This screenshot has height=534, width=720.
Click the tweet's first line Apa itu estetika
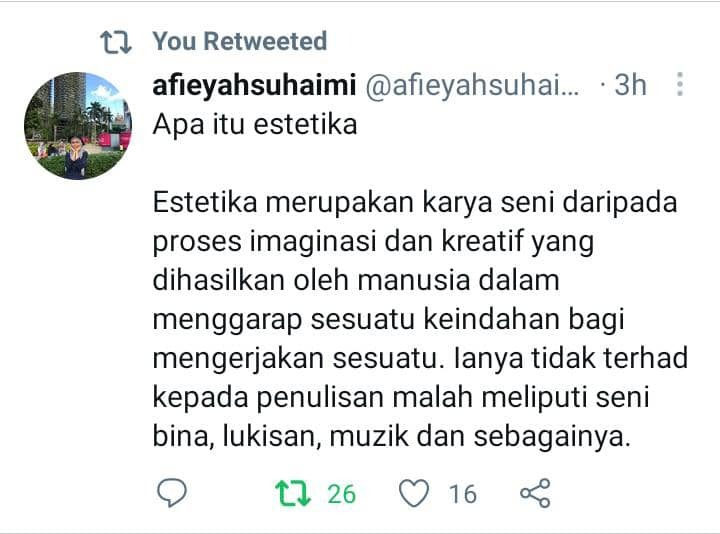(255, 124)
